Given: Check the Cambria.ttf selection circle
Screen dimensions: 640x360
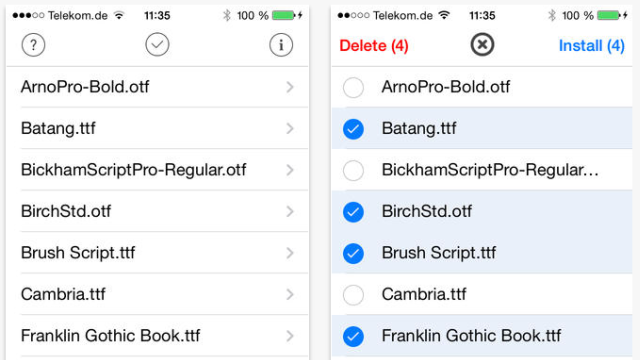Looking at the screenshot, I should (x=353, y=295).
